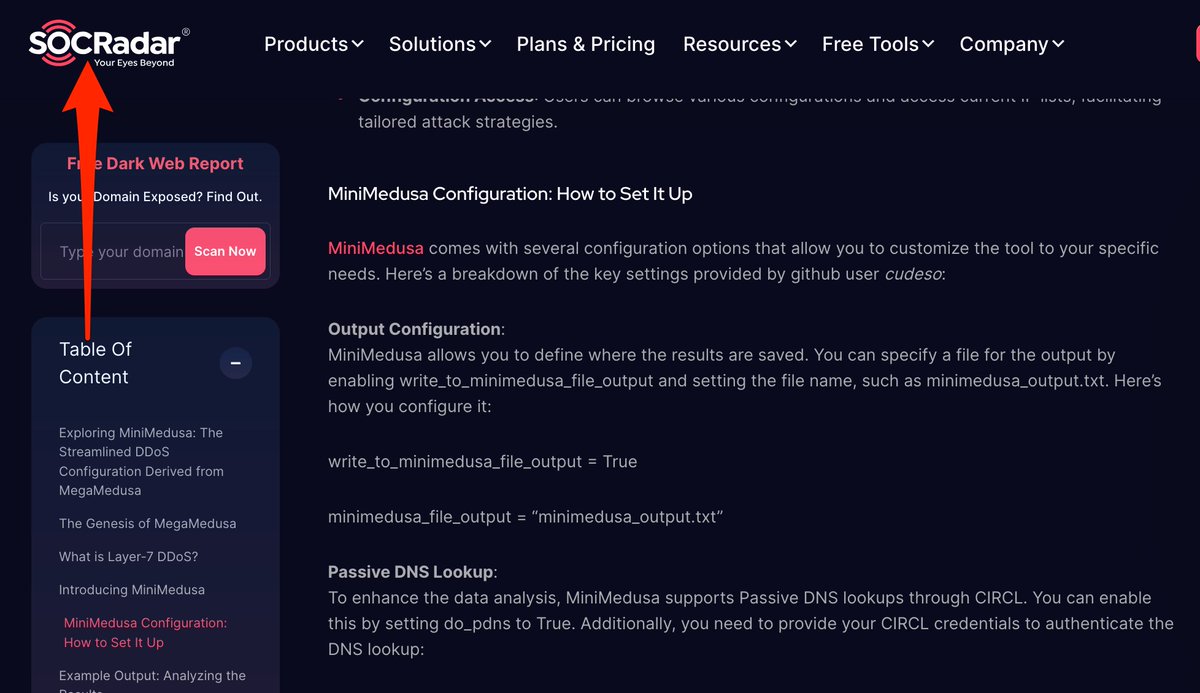The height and width of the screenshot is (693, 1200).
Task: Expand the Solutions menu
Action: pyautogui.click(x=439, y=44)
